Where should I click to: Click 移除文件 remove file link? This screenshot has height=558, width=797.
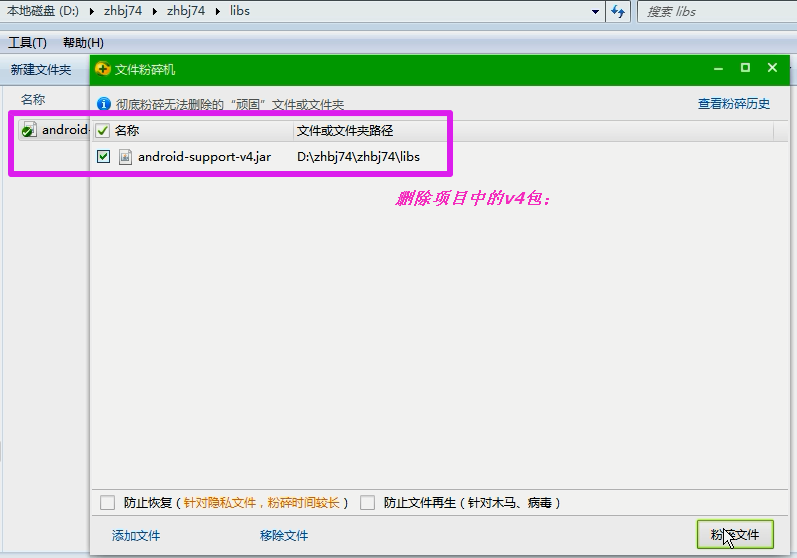[284, 535]
